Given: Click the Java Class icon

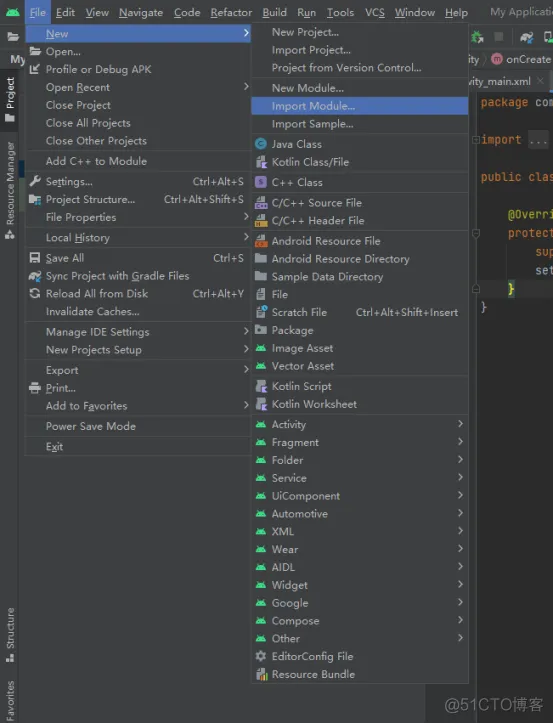Looking at the screenshot, I should click(261, 144).
